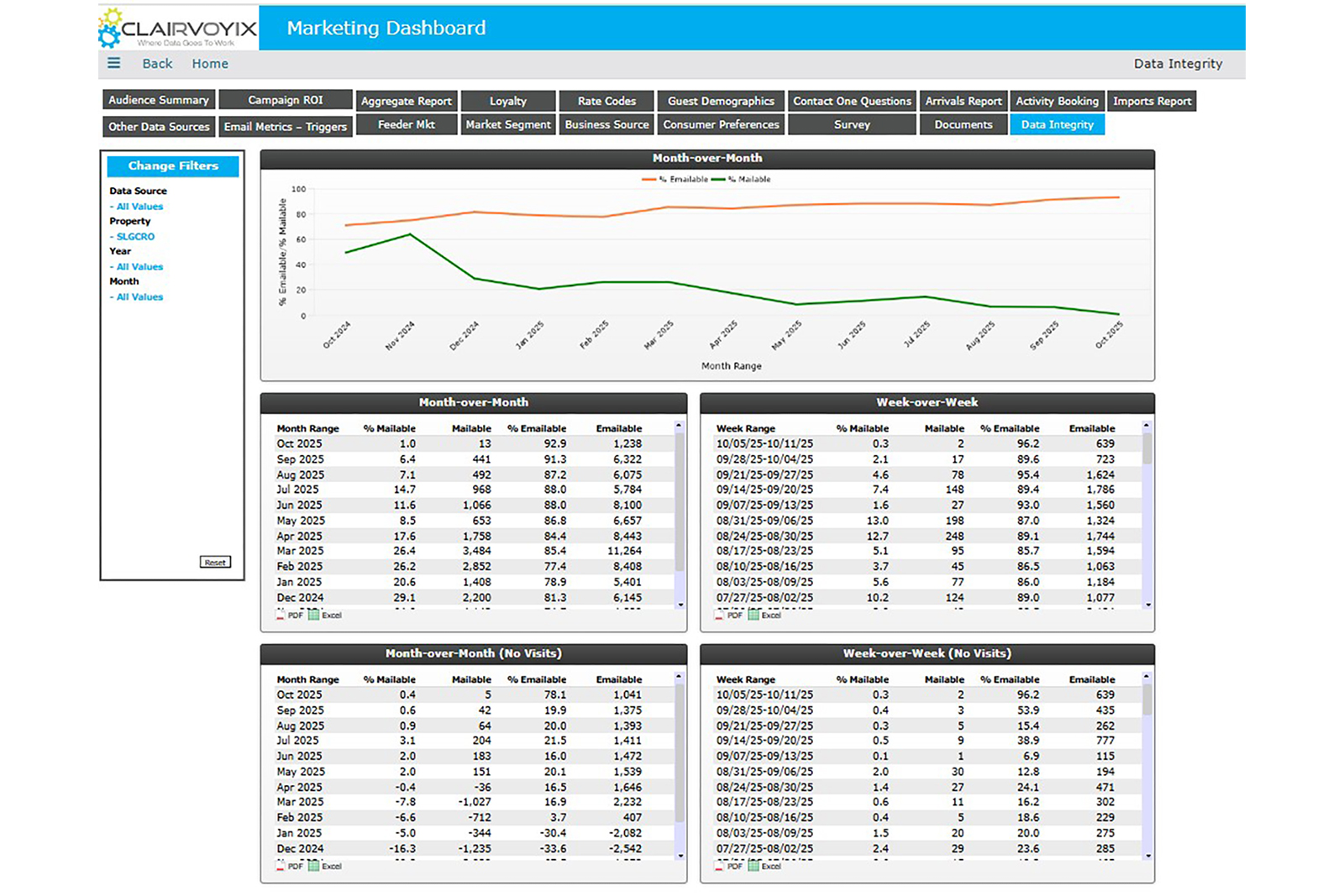
Task: Click Month-over-Month table scrollbar down arrow
Action: click(x=680, y=605)
